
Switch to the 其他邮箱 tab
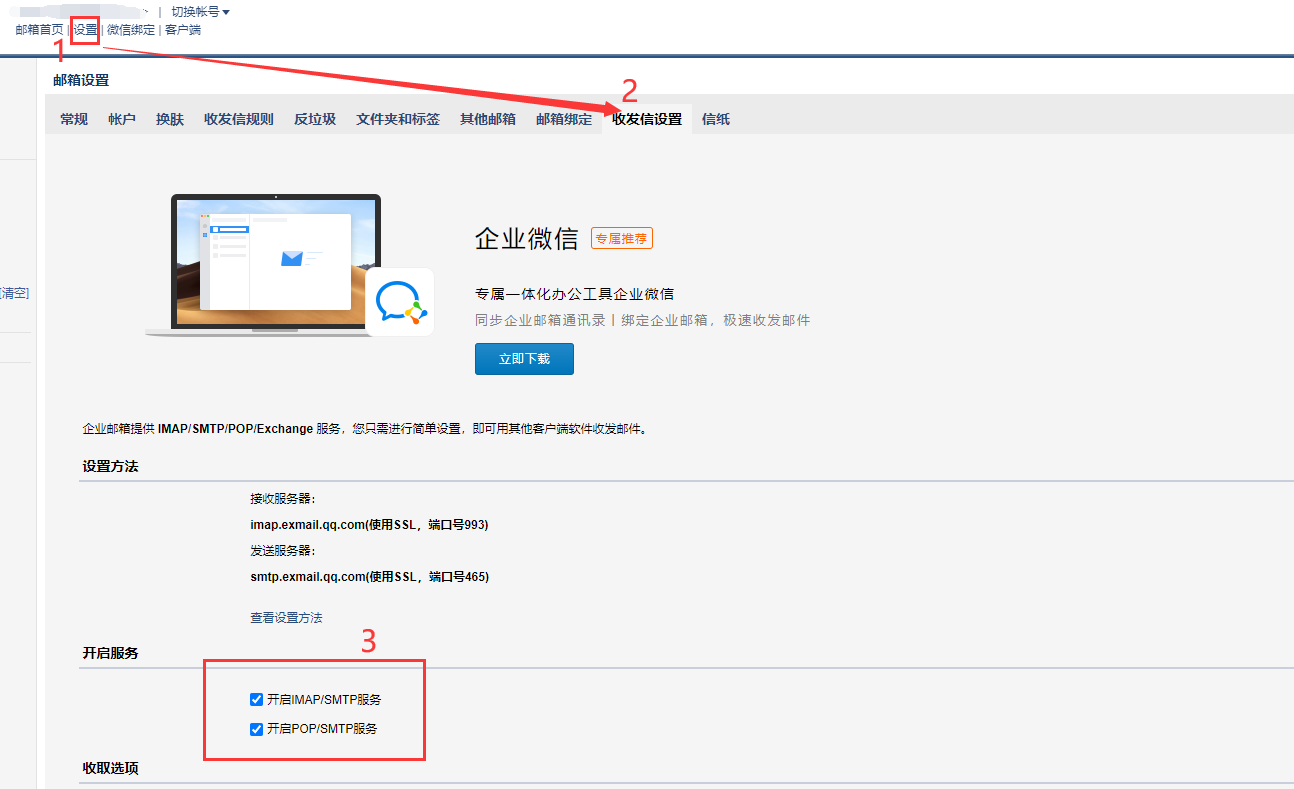pos(488,119)
